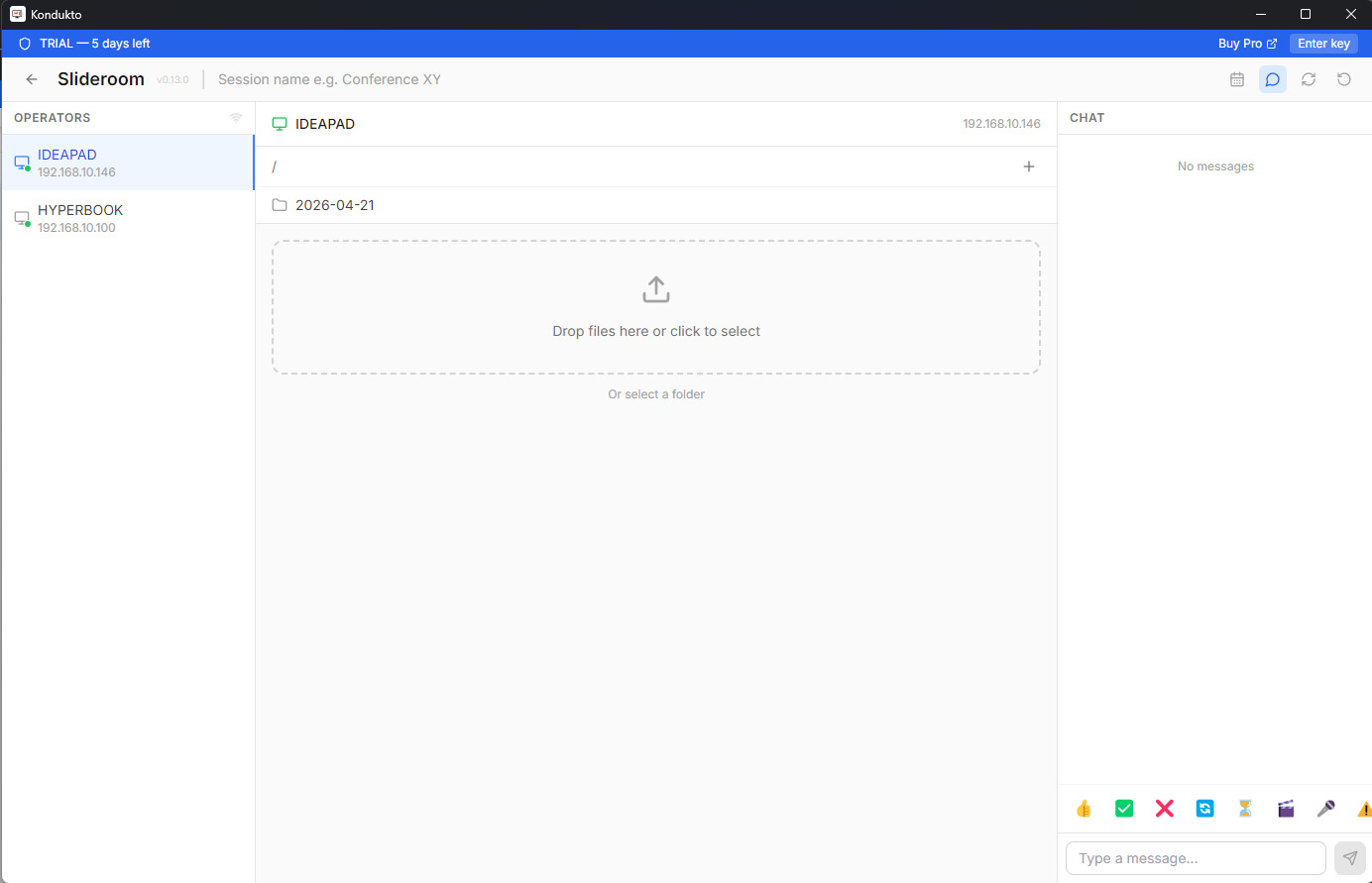
Task: Click the root path slash breadcrumb
Action: (x=275, y=166)
